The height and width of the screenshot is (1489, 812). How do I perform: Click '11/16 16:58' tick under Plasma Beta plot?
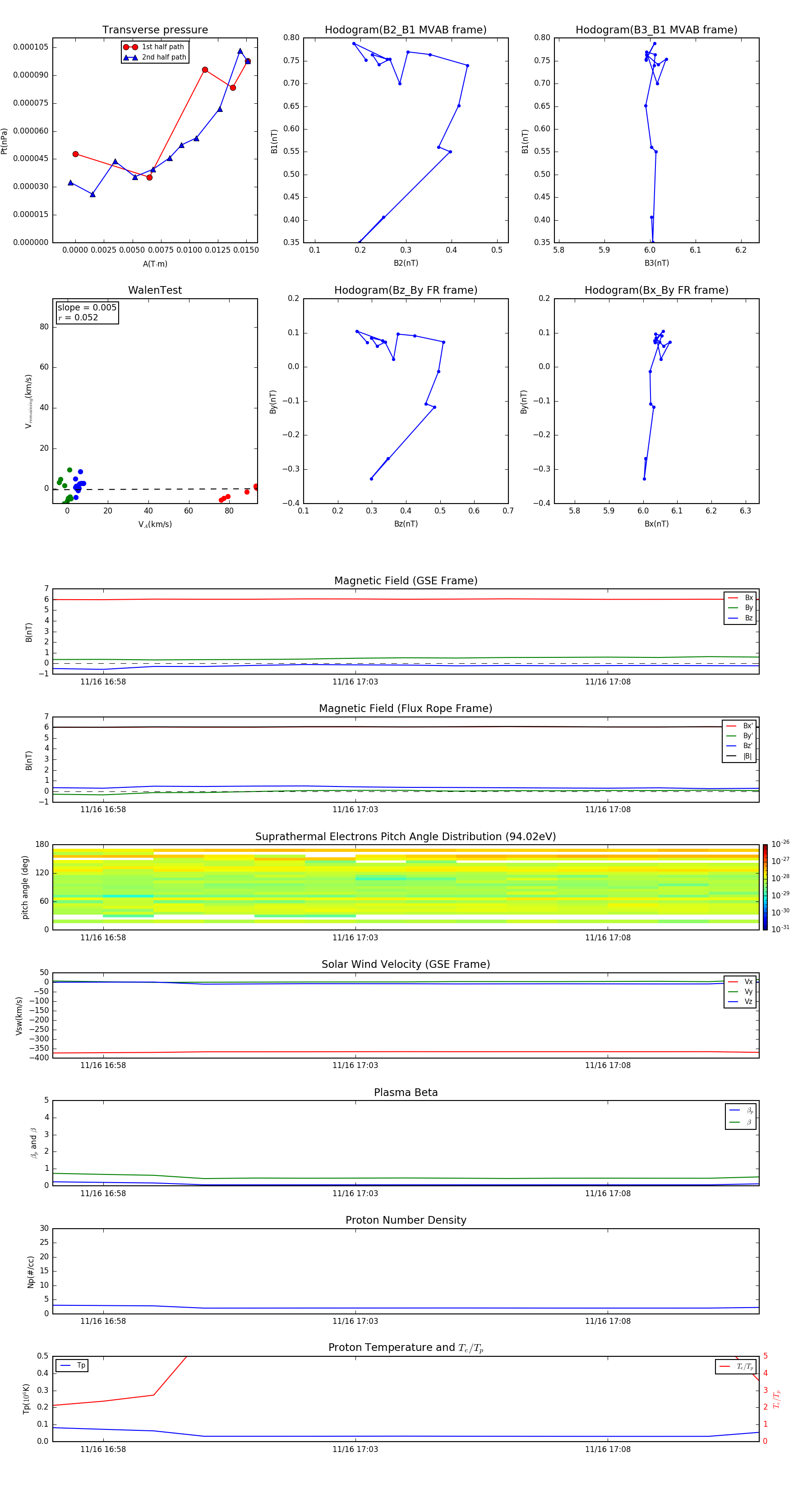pyautogui.click(x=103, y=1193)
